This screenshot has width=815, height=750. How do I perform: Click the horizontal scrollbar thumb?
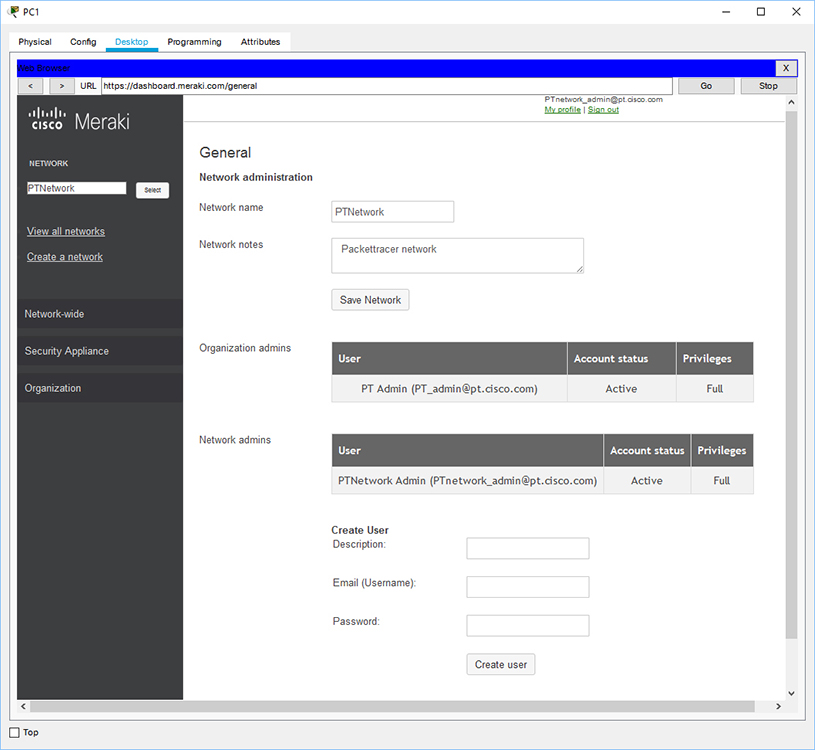click(x=392, y=706)
